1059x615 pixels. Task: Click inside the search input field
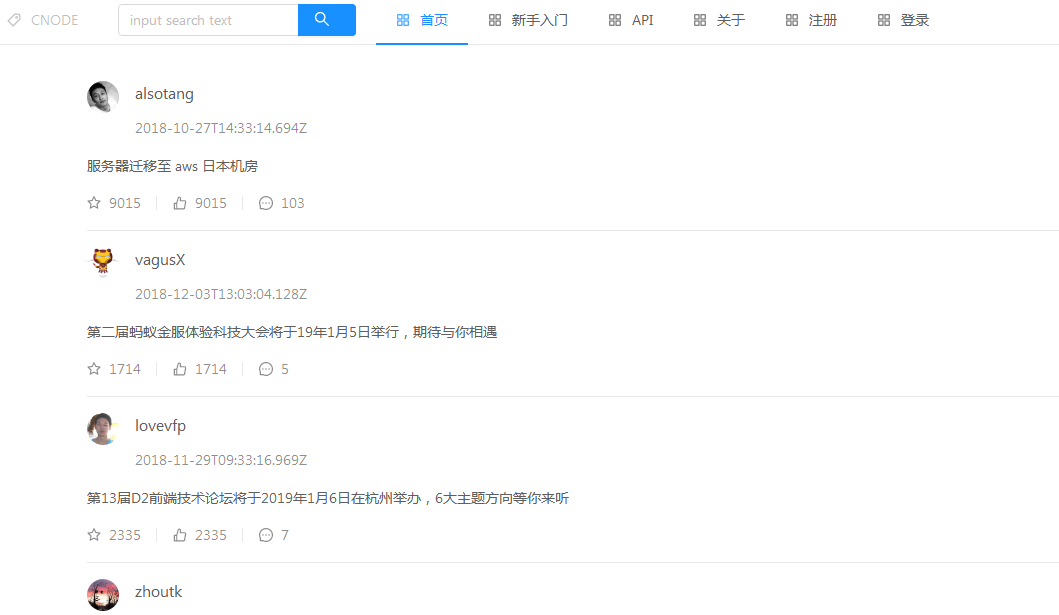207,19
